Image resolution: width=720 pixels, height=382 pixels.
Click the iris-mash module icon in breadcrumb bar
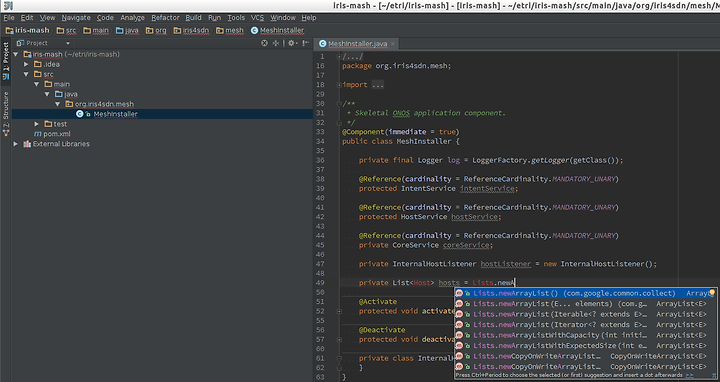coord(9,30)
